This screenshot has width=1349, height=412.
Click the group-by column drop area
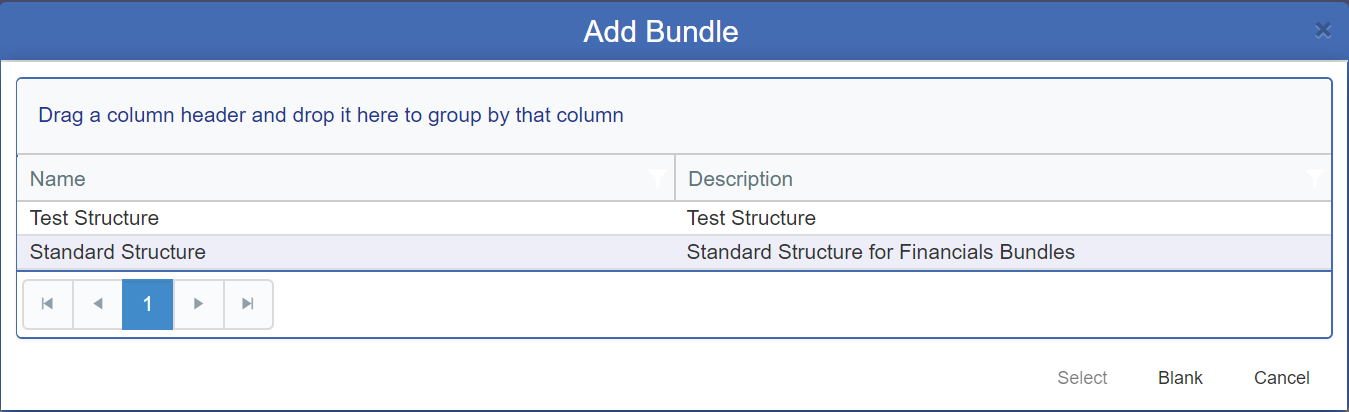coord(674,116)
